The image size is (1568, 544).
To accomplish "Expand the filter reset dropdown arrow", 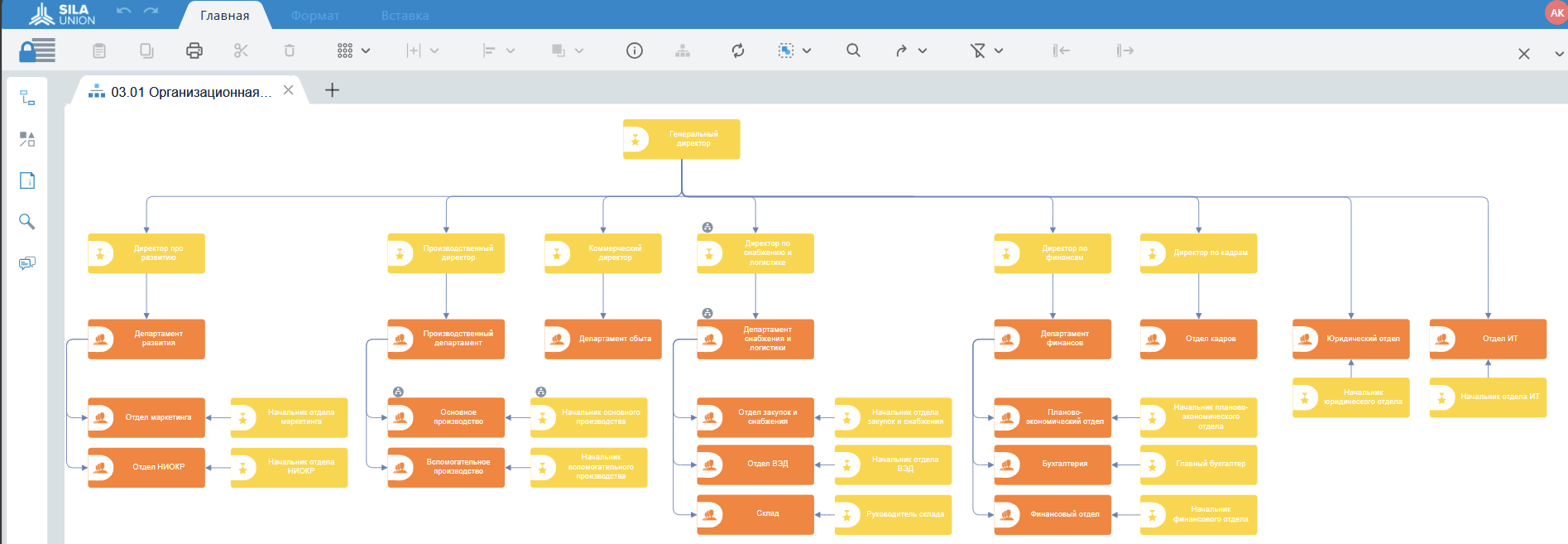I will [x=999, y=51].
